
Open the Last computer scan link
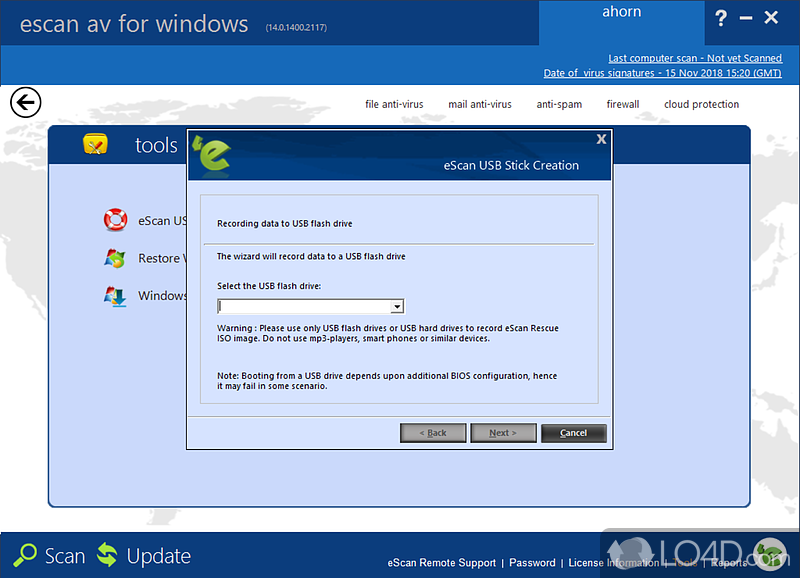point(695,58)
